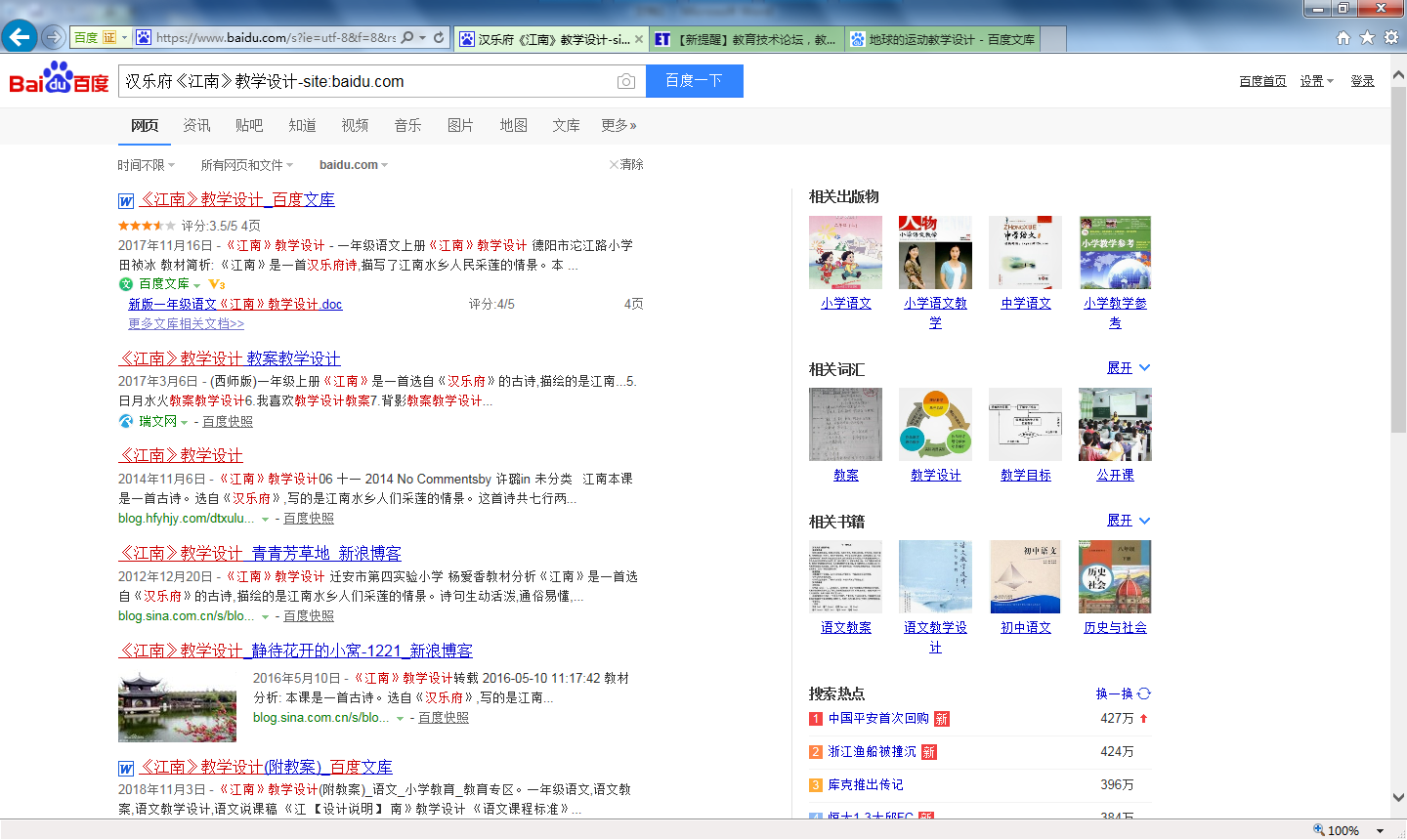1407x840 pixels.
Task: Click the address bar refresh icon
Action: [439, 38]
